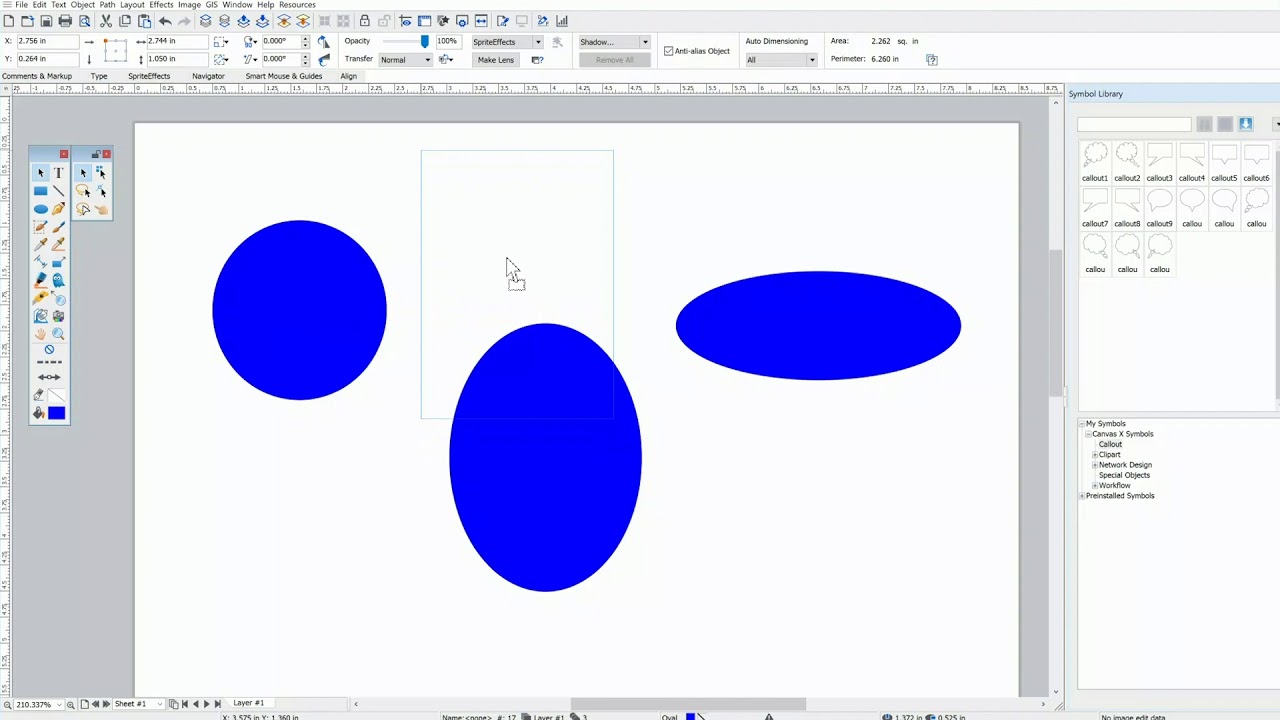Toggle the lock icon on the small palette

tap(95, 155)
